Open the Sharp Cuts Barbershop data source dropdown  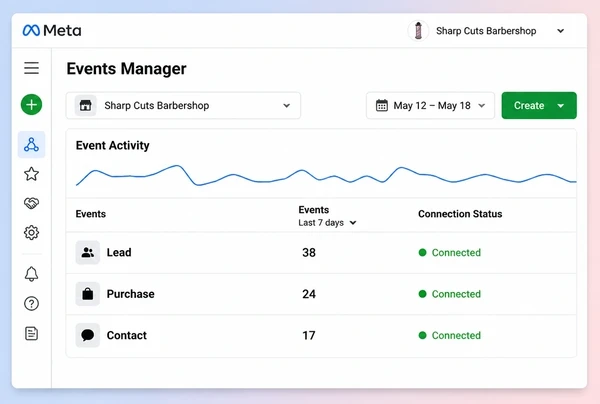183,106
